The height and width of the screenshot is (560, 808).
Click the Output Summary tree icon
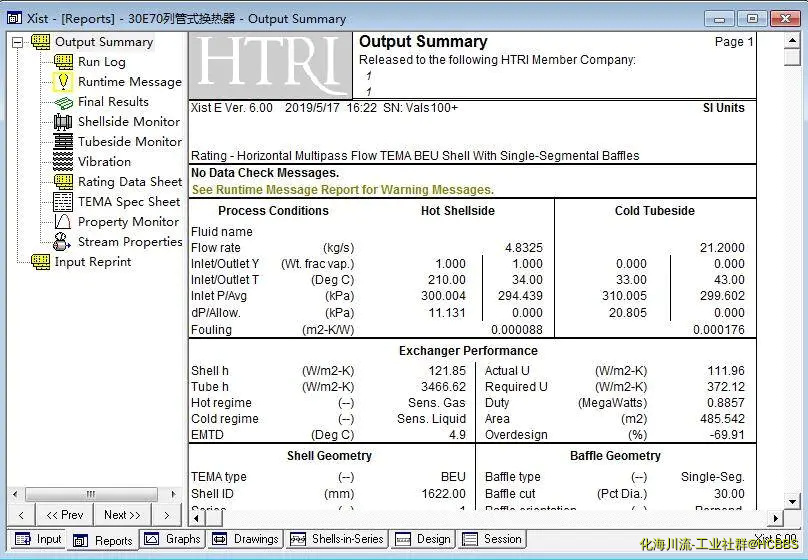41,42
